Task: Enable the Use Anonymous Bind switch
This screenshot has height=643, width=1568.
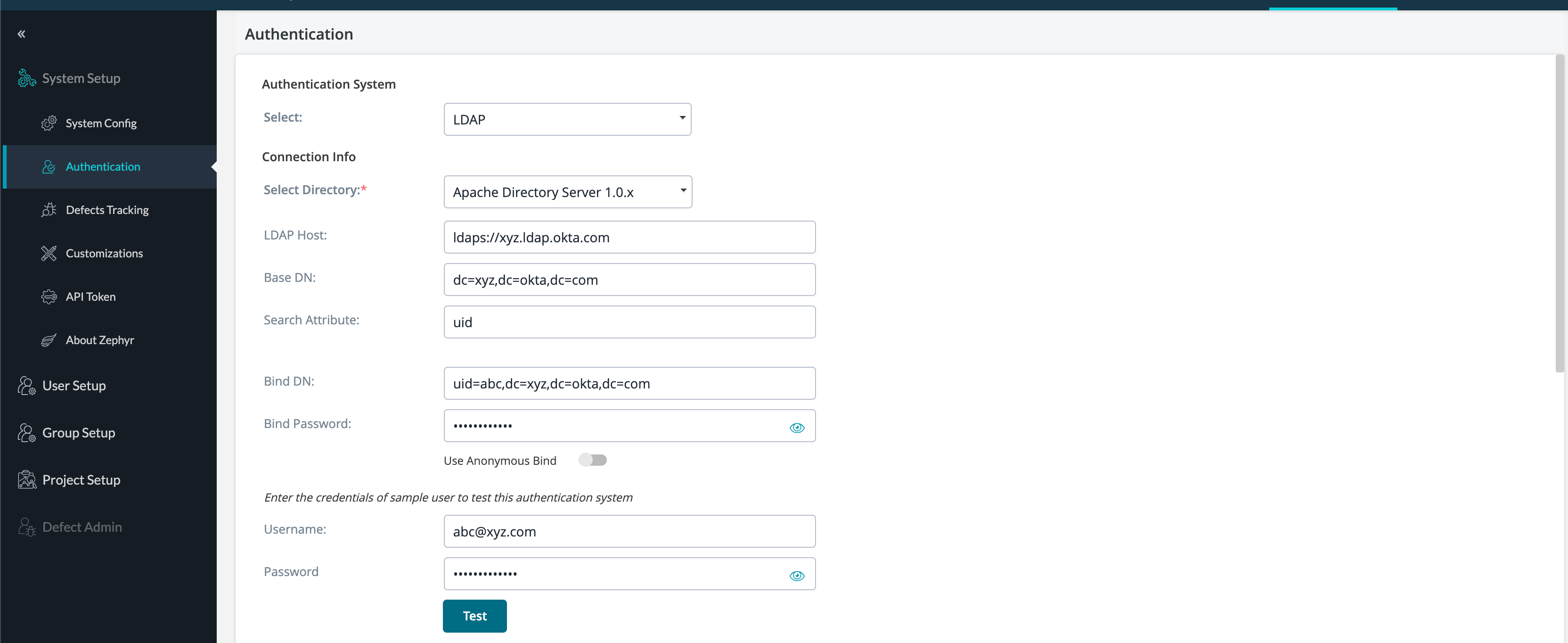Action: pos(592,460)
